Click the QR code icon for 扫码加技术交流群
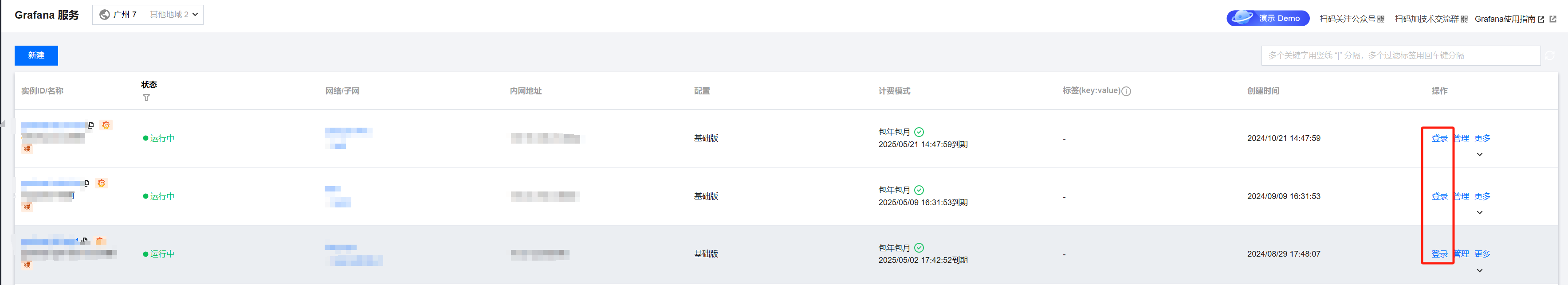Viewport: 1568px width, 285px height. click(x=1464, y=19)
